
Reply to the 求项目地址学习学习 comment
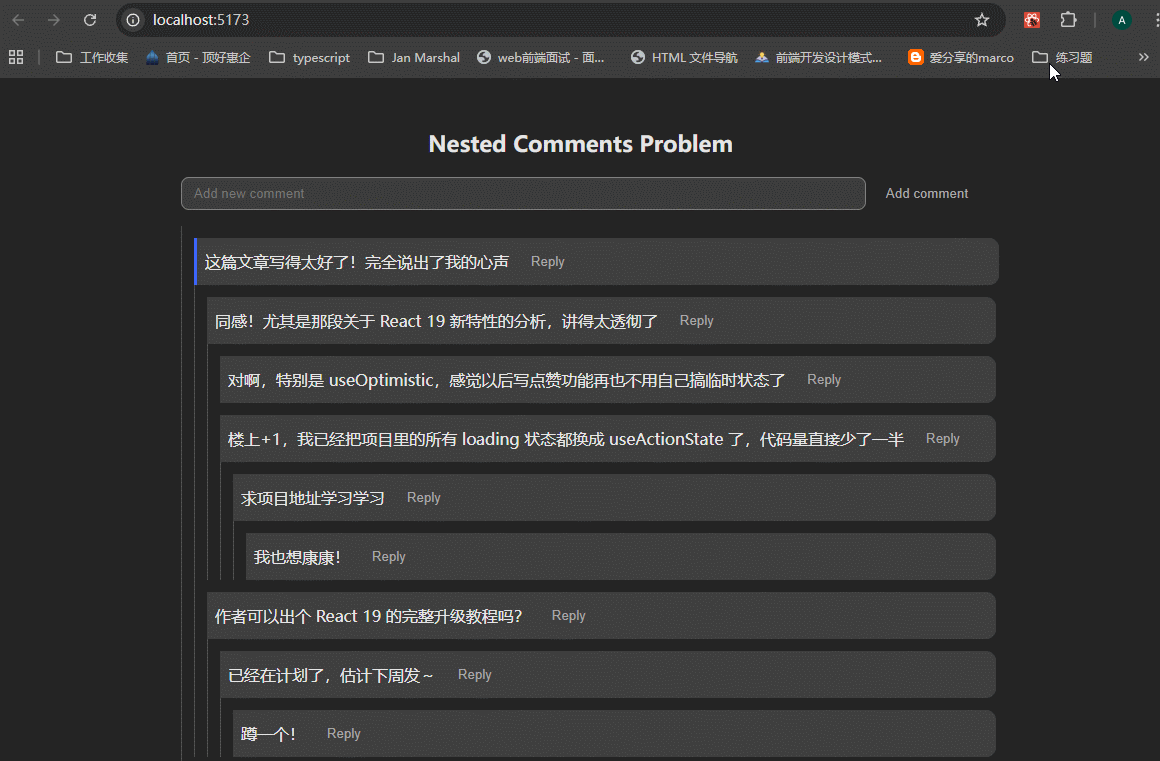[424, 498]
